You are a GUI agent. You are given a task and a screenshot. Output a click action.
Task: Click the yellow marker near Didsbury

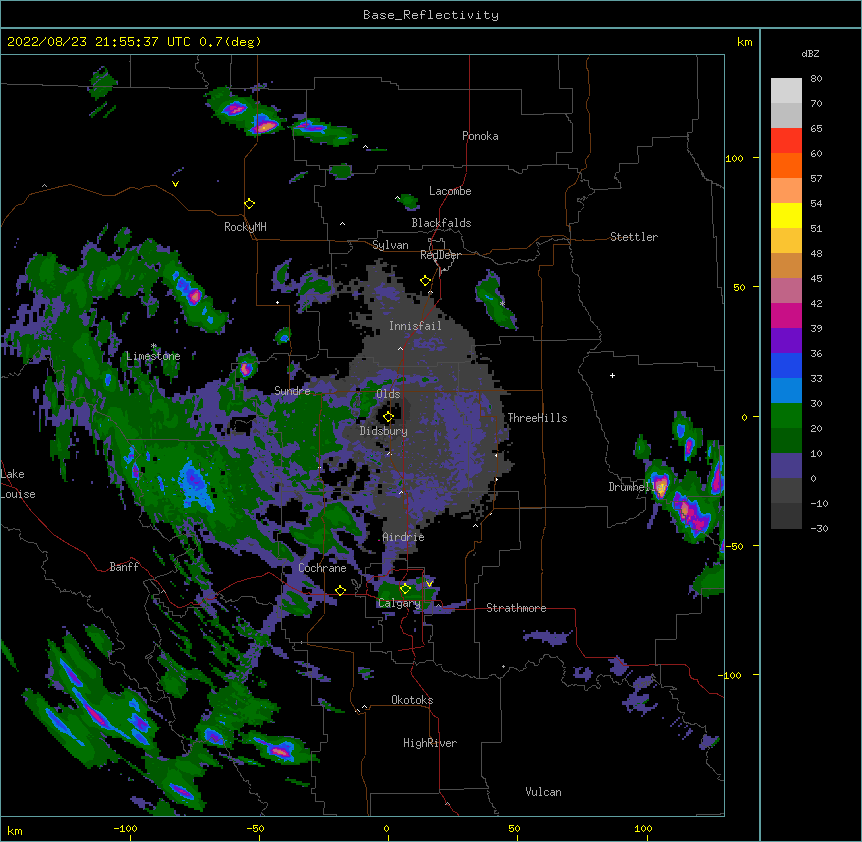coord(388,417)
